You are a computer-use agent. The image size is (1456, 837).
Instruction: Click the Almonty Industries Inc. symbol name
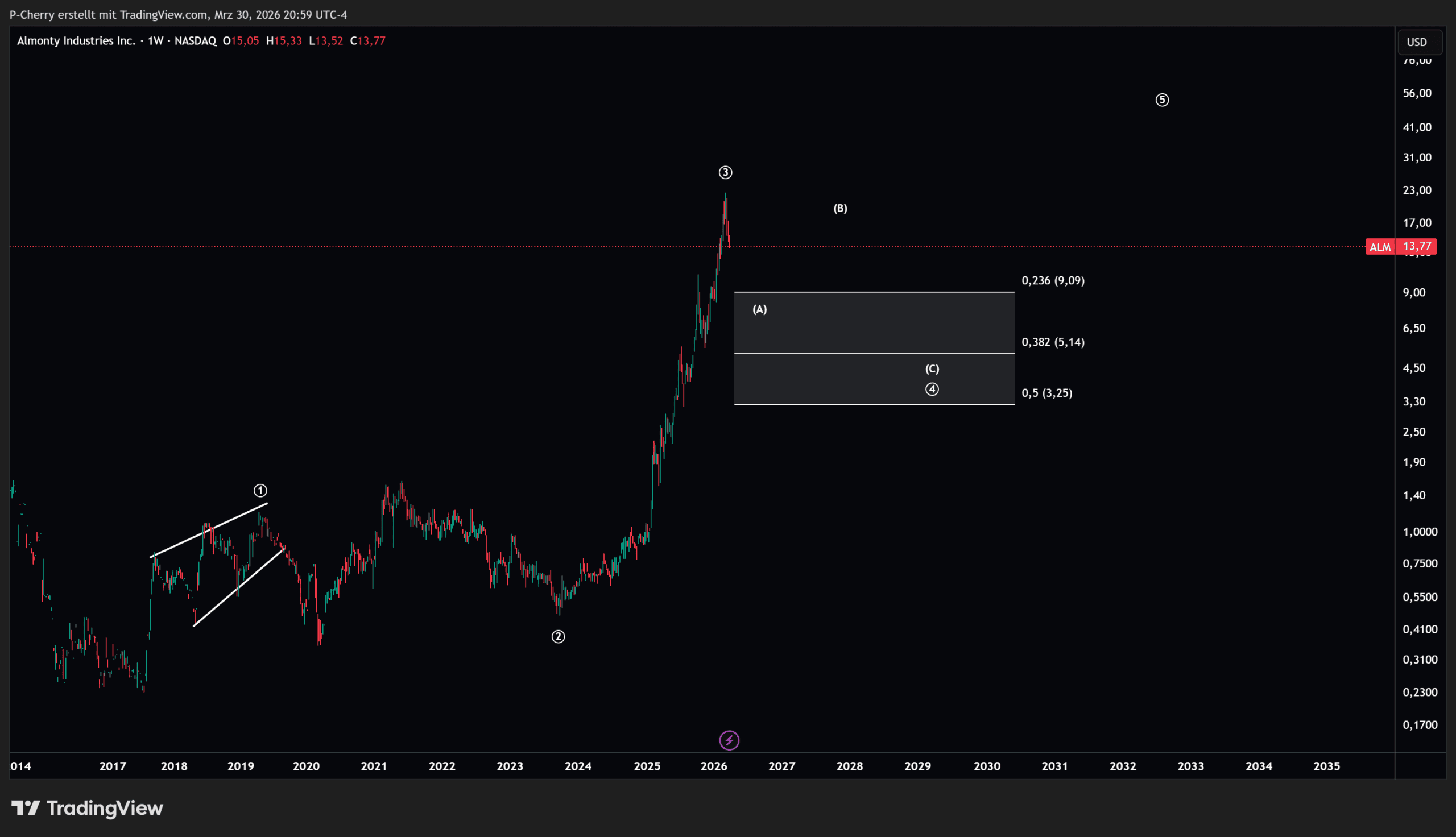point(76,41)
